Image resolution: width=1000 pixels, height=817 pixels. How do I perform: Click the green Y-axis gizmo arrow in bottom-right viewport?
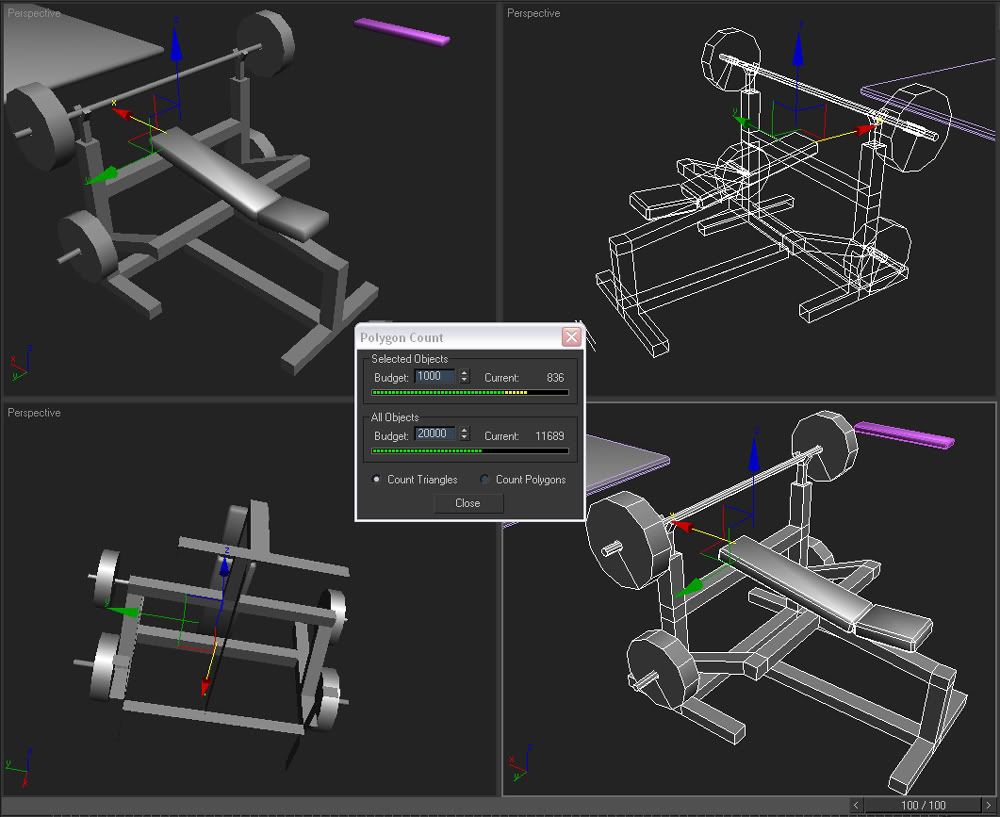pos(690,589)
